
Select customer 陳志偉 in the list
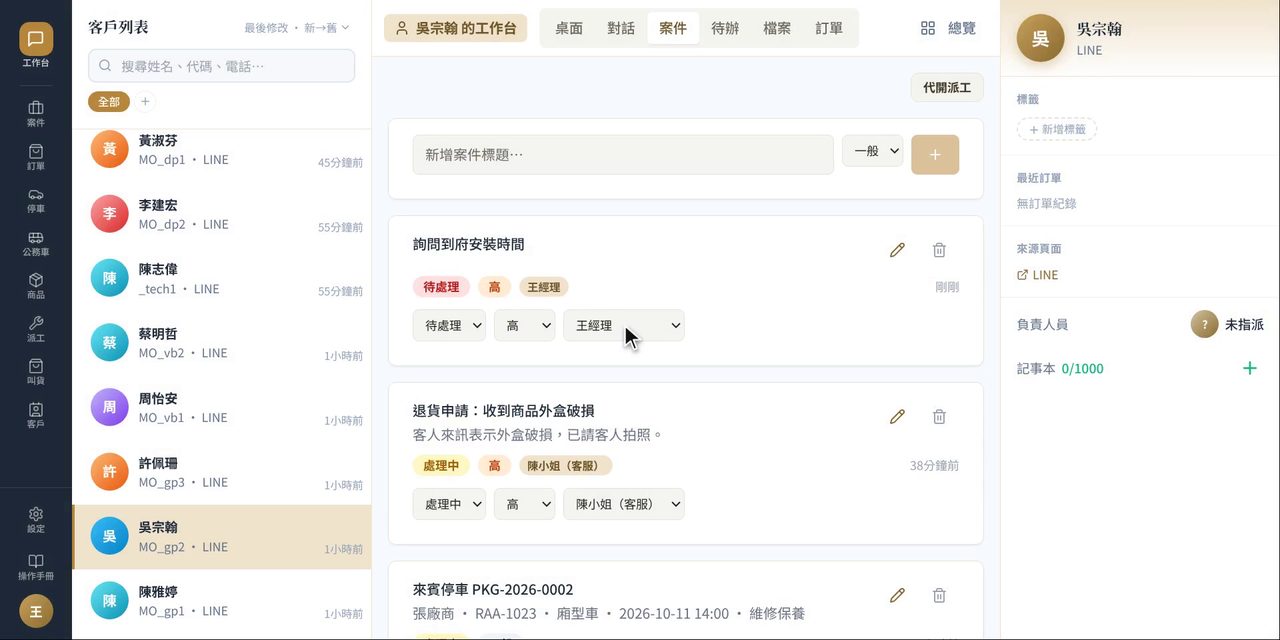(x=222, y=278)
